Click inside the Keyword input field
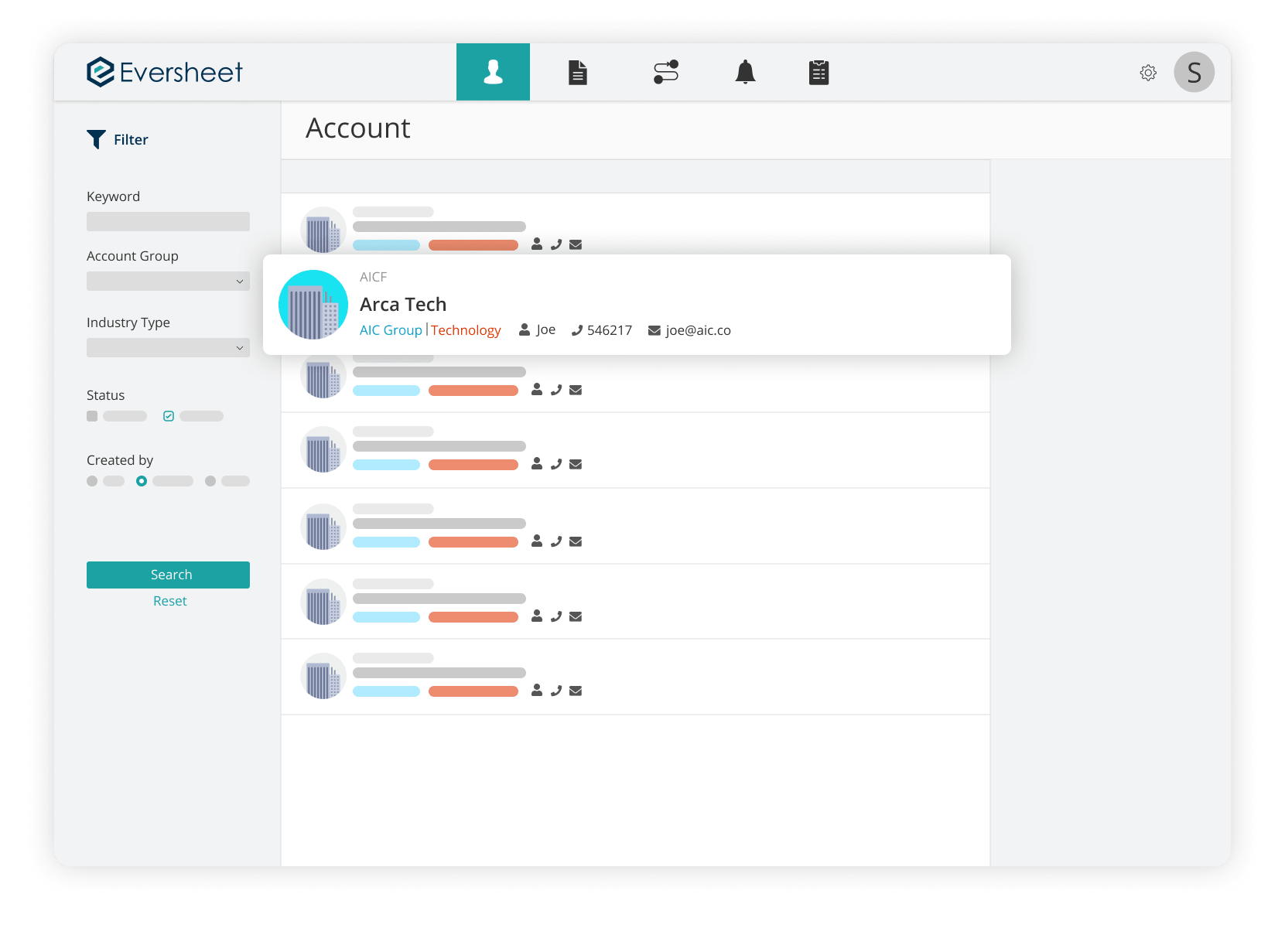The image size is (1285, 952). coord(168,221)
